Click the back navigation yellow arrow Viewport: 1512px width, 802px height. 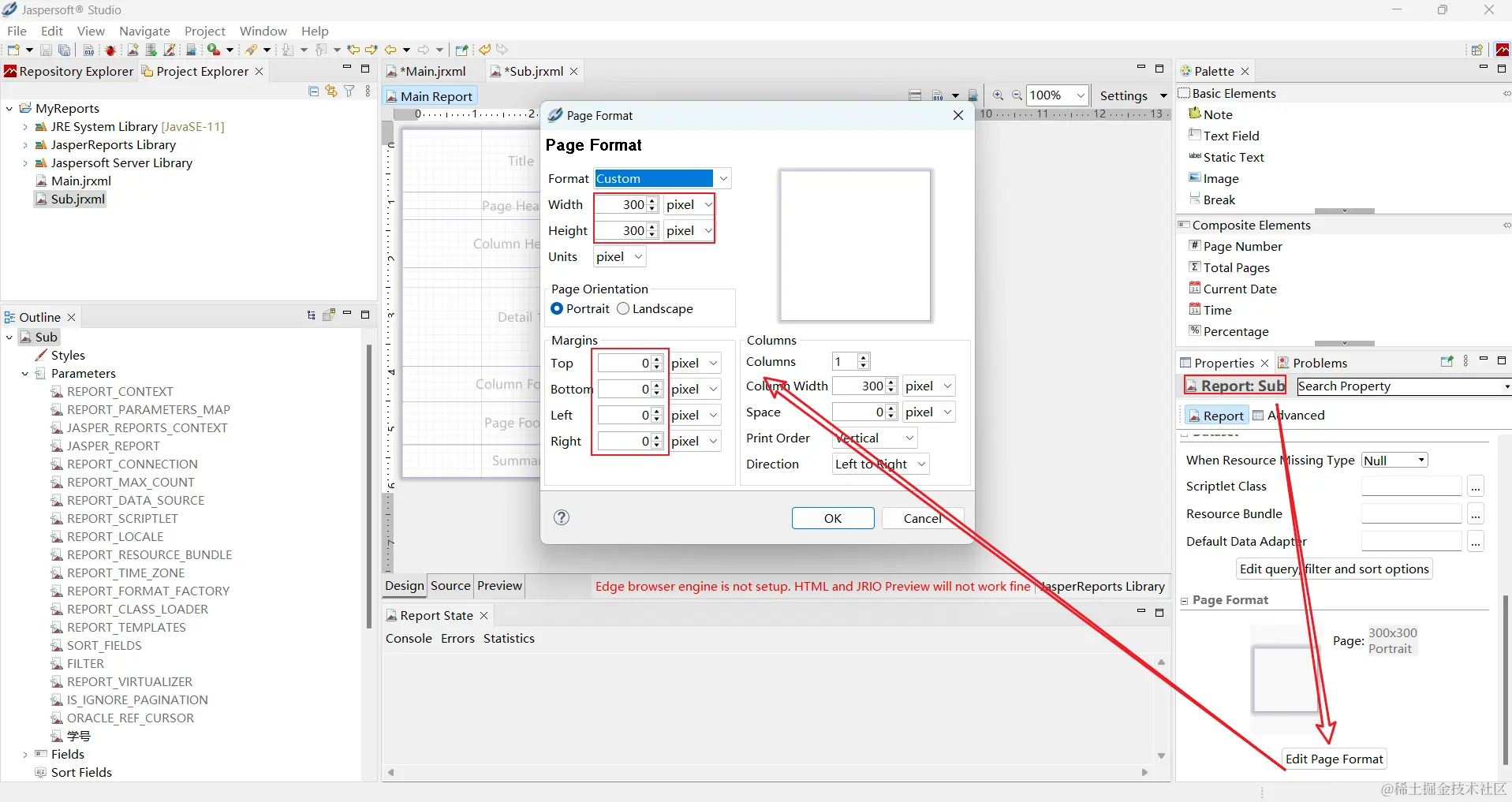tap(390, 50)
